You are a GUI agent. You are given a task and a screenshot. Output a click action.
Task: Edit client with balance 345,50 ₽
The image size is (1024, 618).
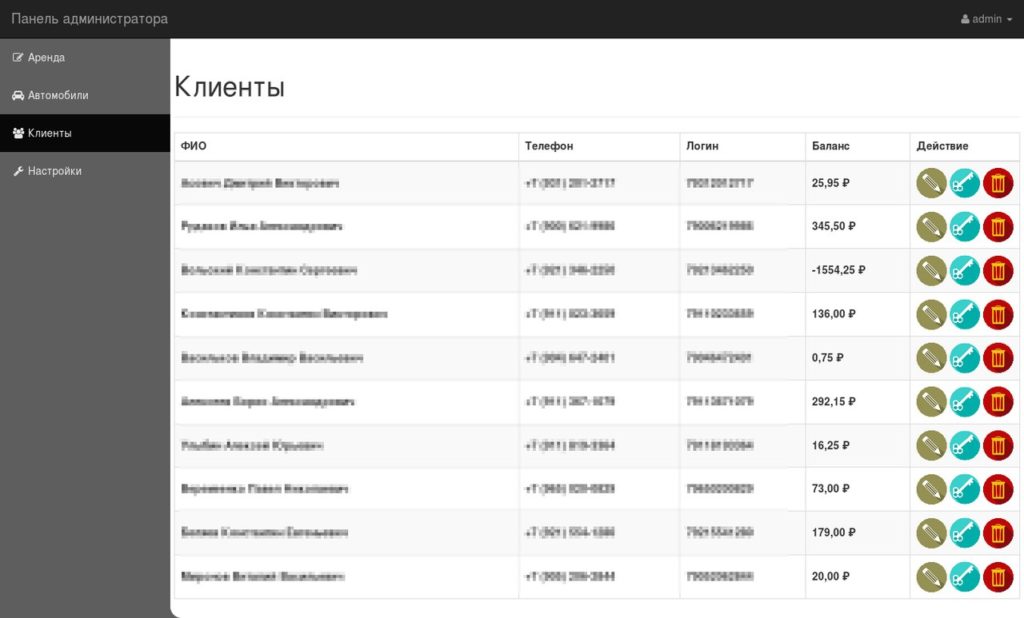tap(931, 227)
